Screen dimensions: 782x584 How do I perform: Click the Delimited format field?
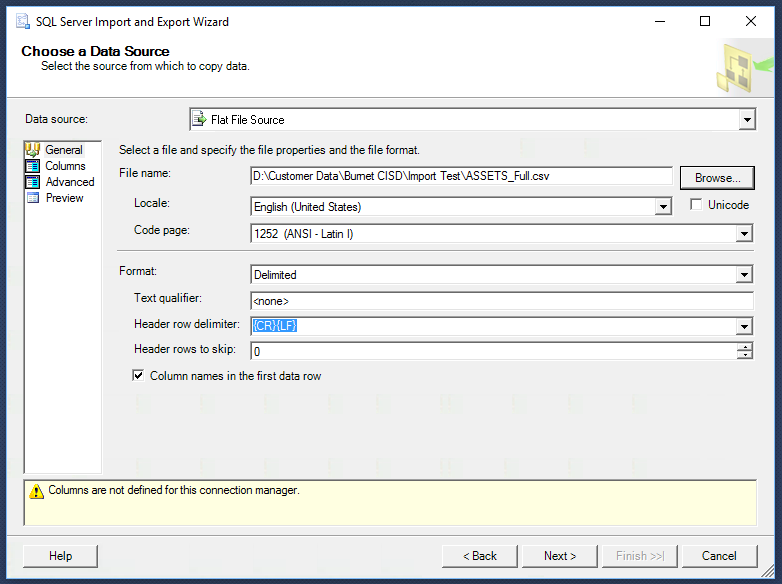(x=501, y=274)
